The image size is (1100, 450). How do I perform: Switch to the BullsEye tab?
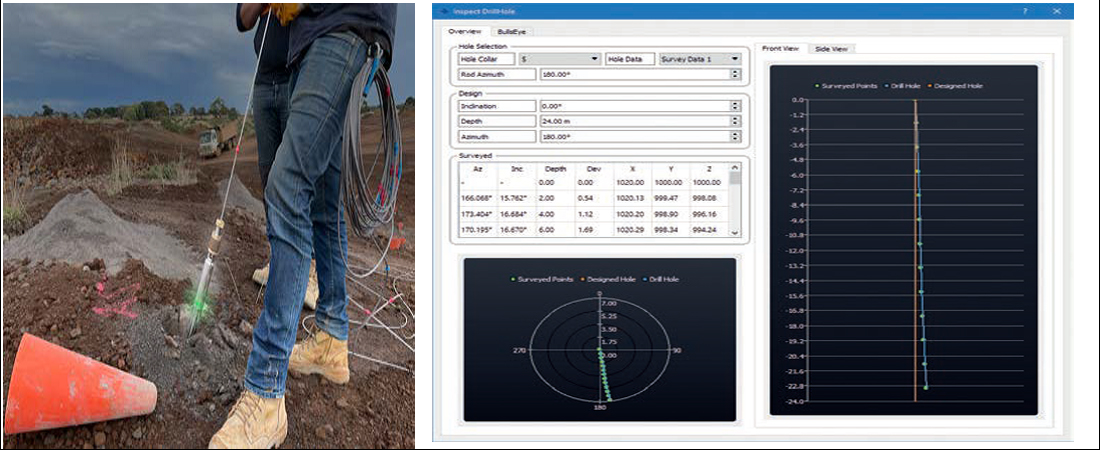[x=513, y=31]
